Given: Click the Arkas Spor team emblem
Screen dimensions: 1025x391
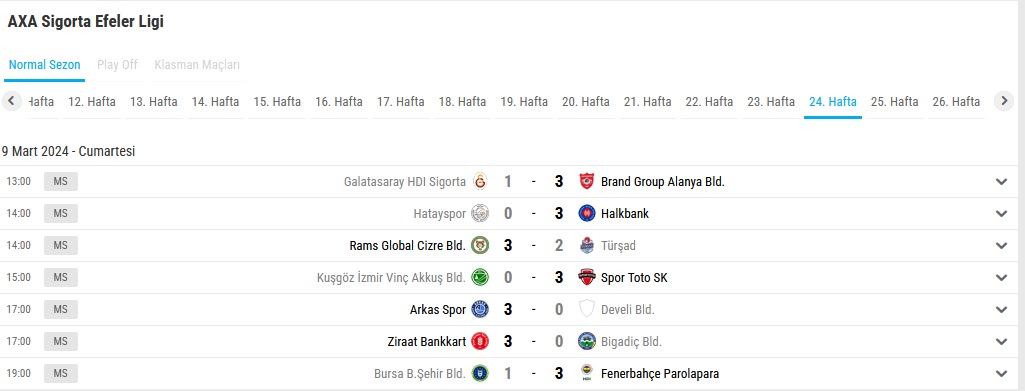Looking at the screenshot, I should 480,309.
